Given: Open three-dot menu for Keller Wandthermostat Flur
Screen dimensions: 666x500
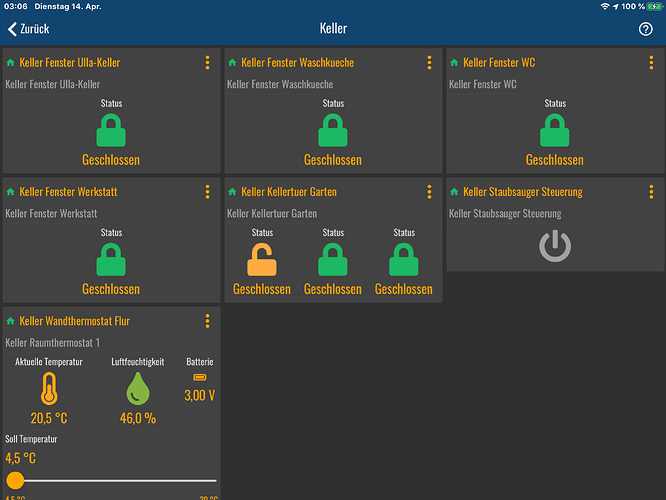Looking at the screenshot, I should coord(207,321).
